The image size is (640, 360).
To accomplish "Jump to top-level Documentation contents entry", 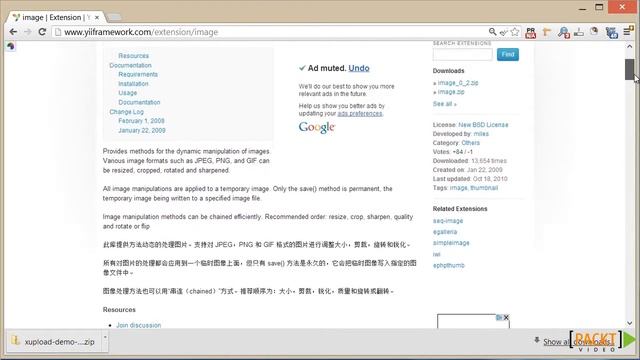I will tap(130, 65).
